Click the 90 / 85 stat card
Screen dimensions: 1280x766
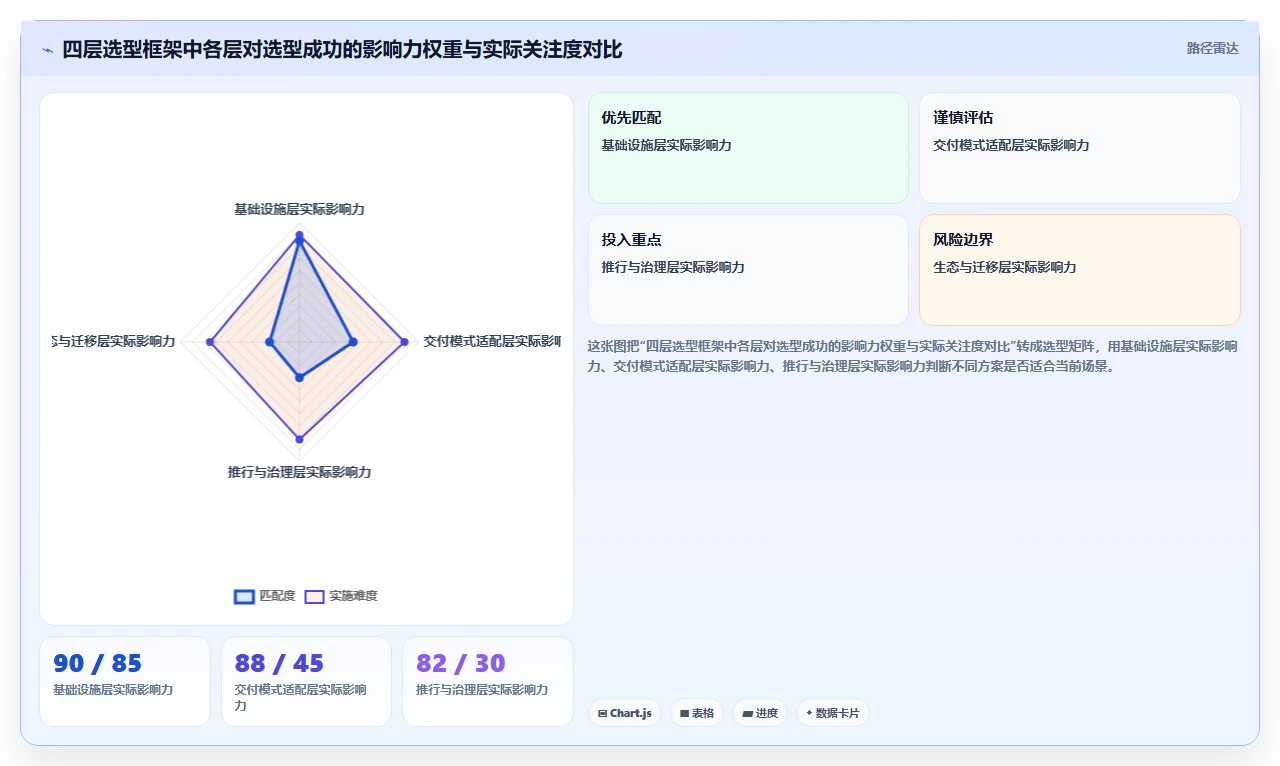(125, 681)
